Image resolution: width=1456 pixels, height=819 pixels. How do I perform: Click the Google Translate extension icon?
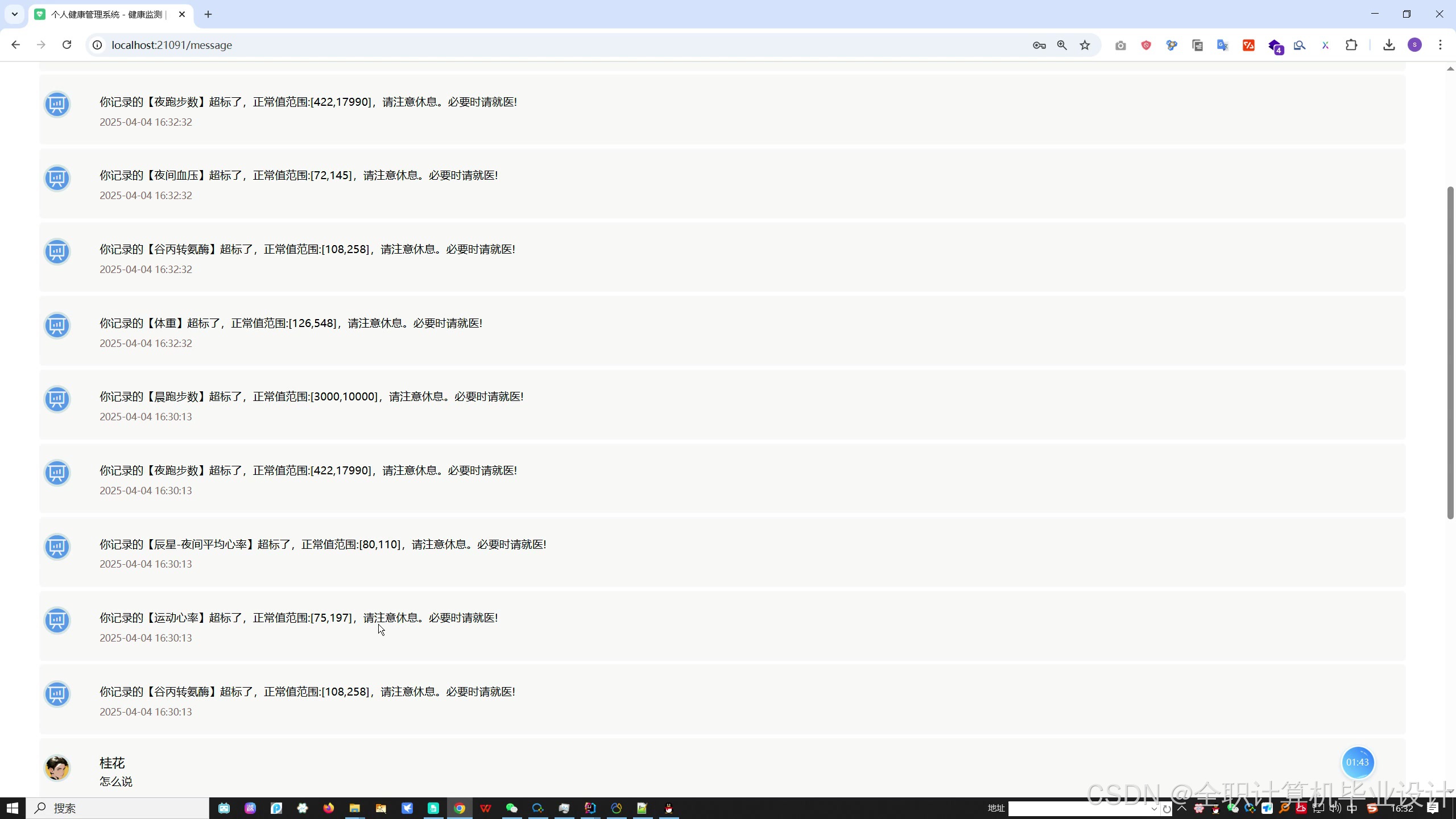point(1222,45)
